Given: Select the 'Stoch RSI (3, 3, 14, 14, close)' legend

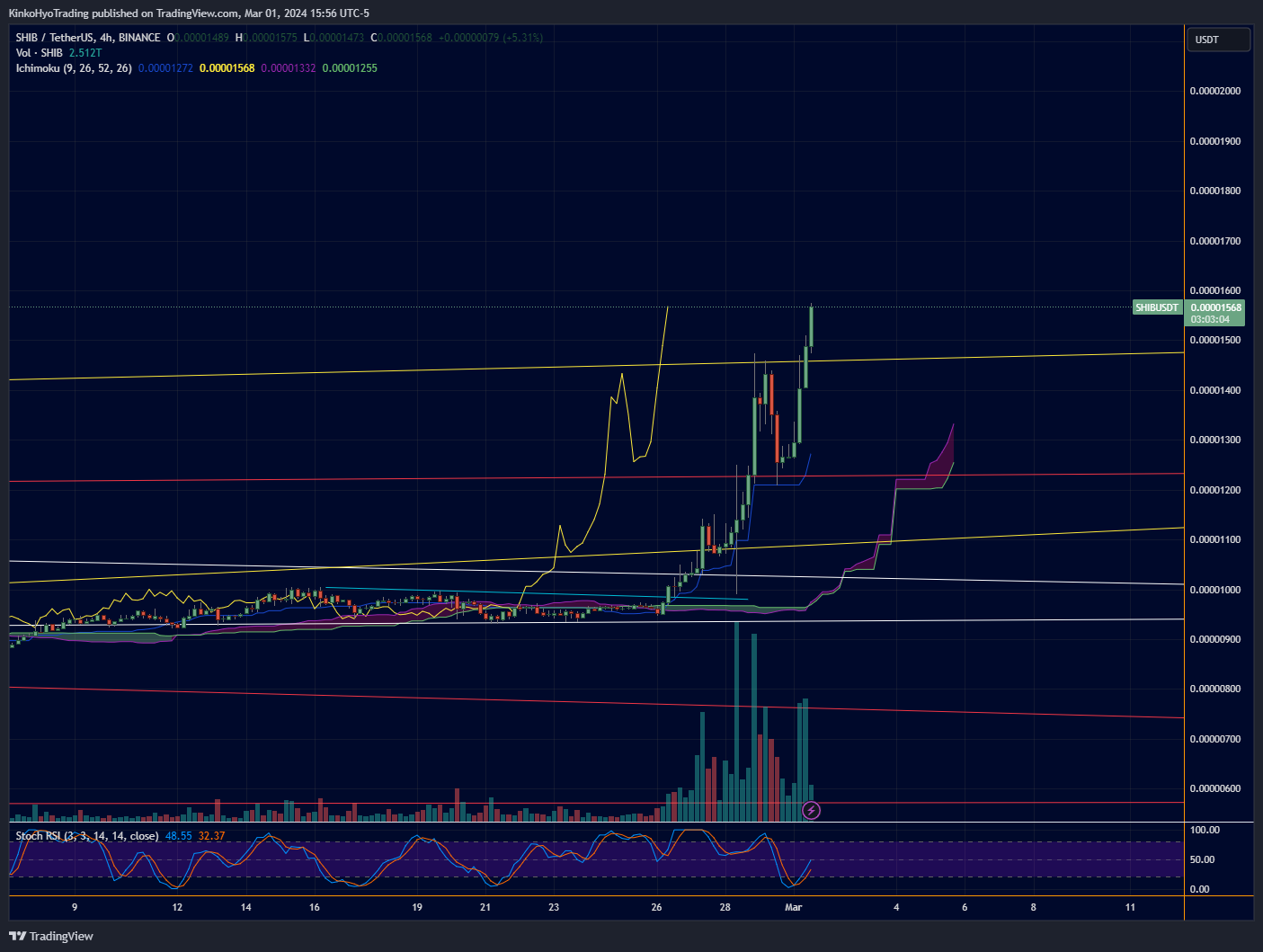Looking at the screenshot, I should point(87,836).
